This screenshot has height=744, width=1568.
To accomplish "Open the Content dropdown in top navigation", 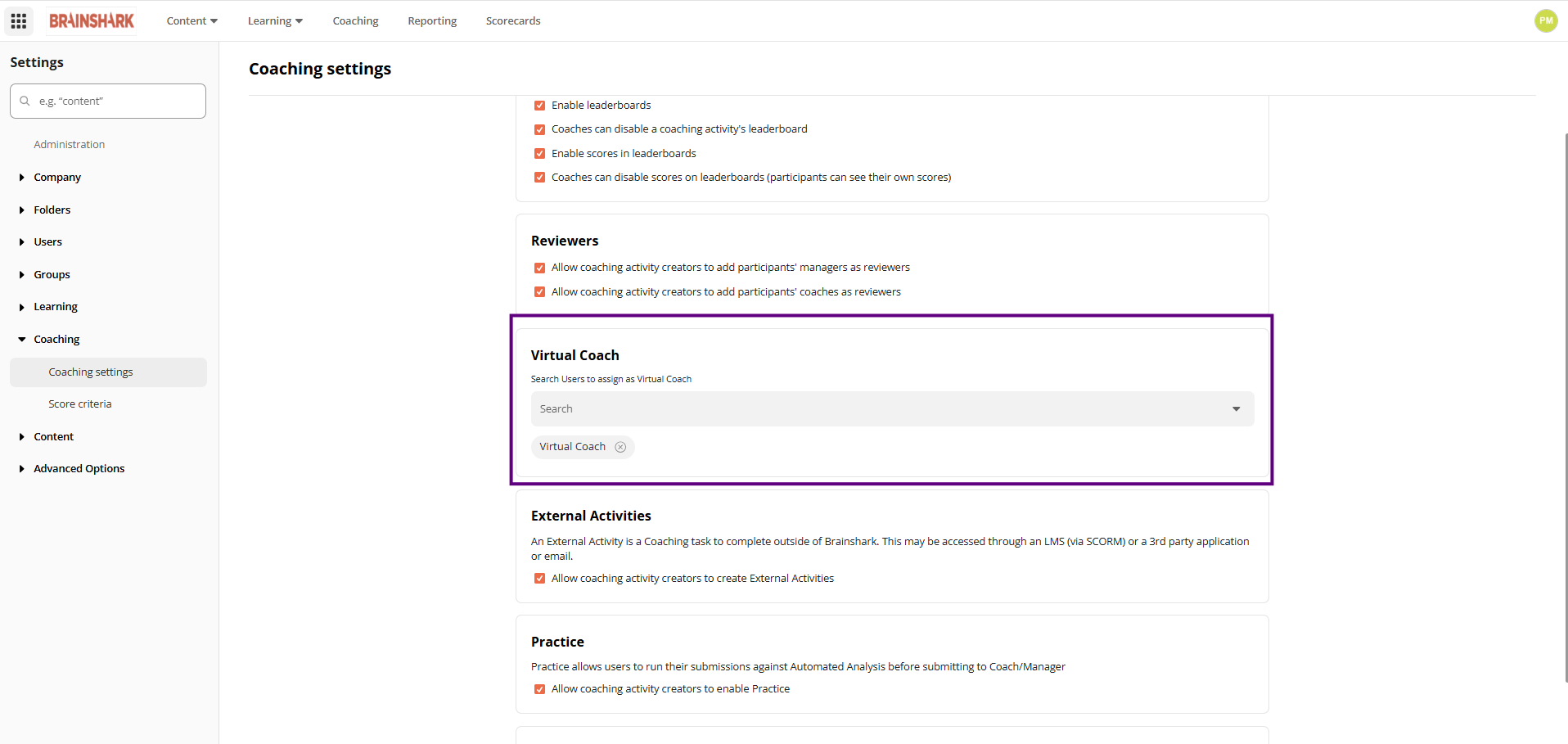I will coord(191,20).
